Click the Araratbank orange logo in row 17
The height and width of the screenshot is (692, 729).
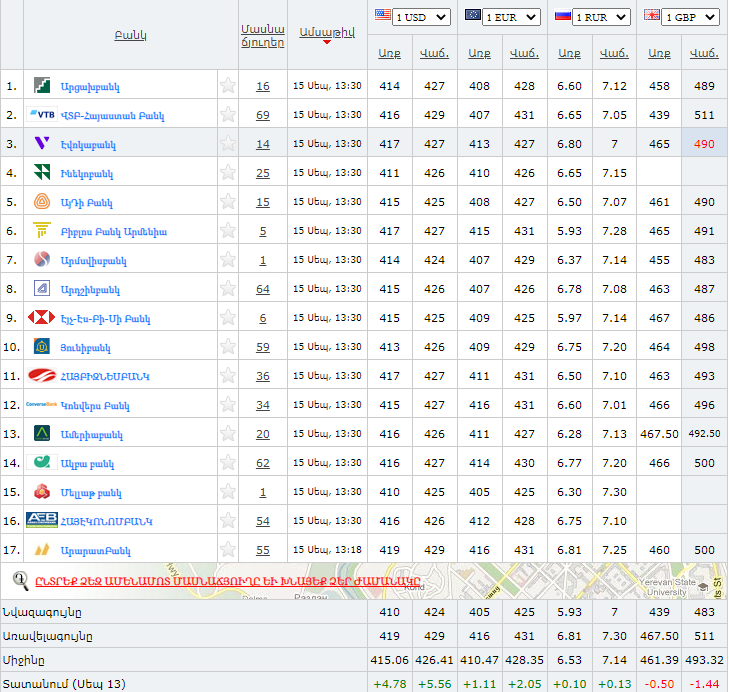tap(42, 549)
